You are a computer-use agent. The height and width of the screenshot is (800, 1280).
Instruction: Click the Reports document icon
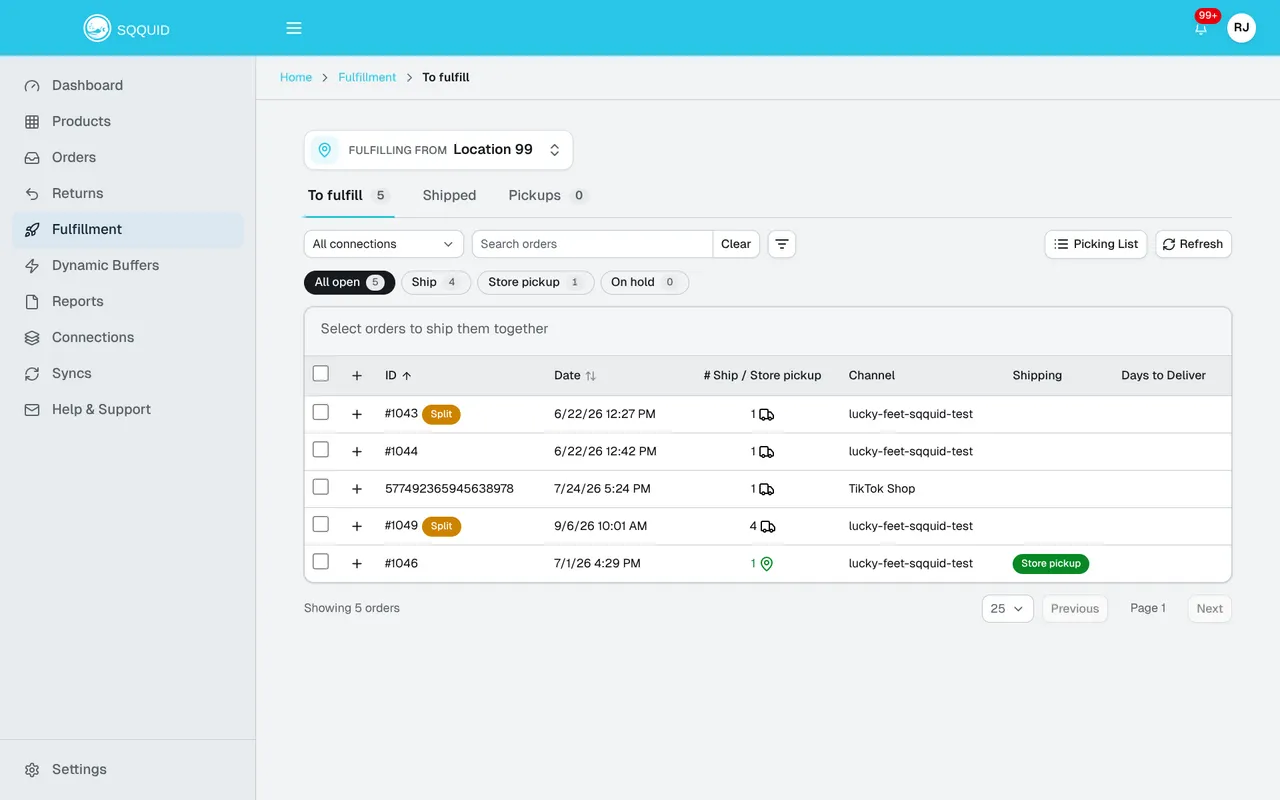point(32,302)
